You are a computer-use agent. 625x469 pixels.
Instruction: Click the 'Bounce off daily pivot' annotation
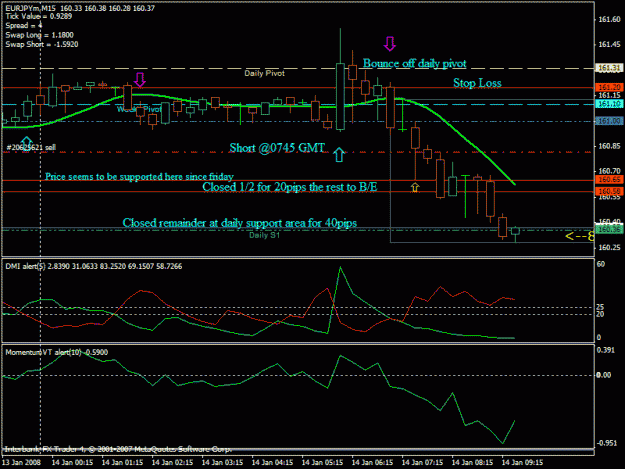[x=414, y=63]
